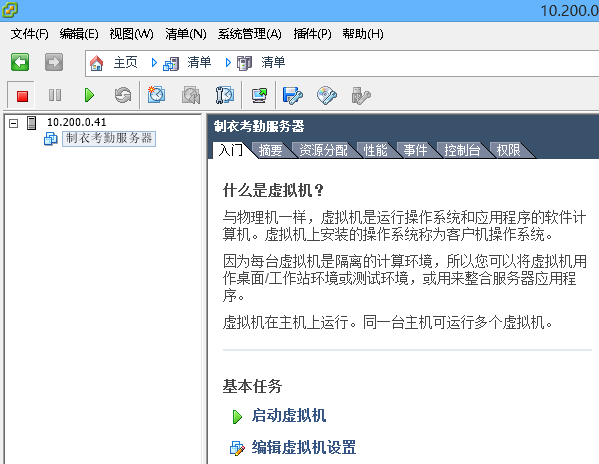
Task: Expand the arrow before the second 清单 breadcrumb
Action: click(228, 62)
